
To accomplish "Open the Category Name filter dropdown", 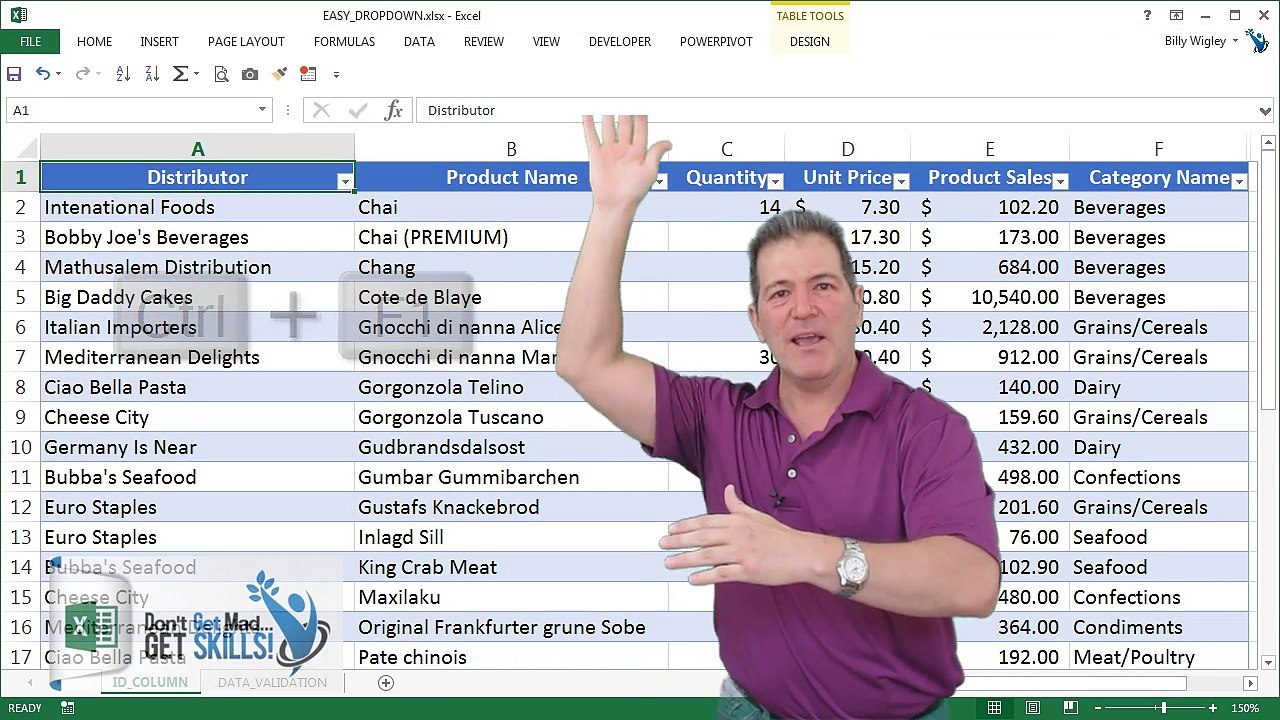I will point(1239,181).
